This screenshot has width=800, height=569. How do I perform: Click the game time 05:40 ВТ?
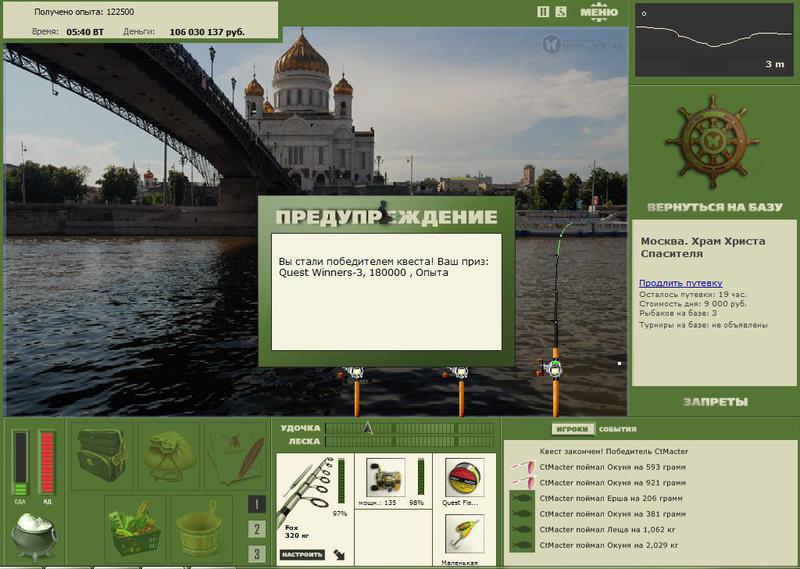85,32
